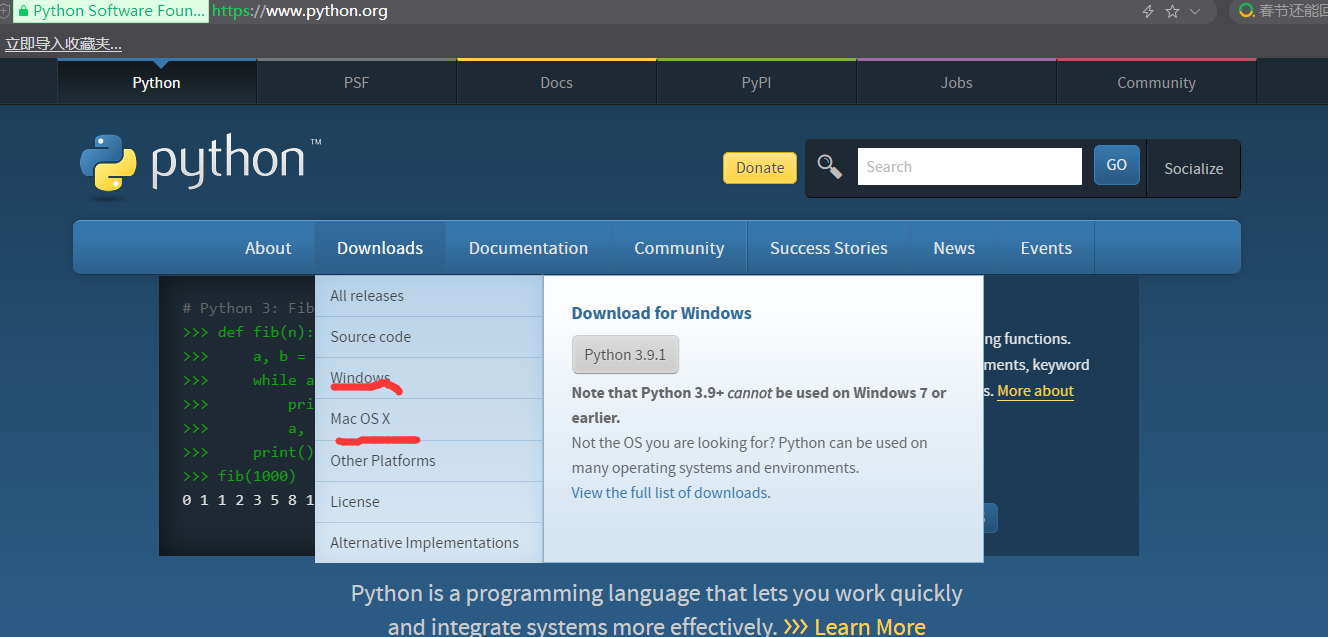
Task: Open Events in main navigation
Action: coord(1046,248)
